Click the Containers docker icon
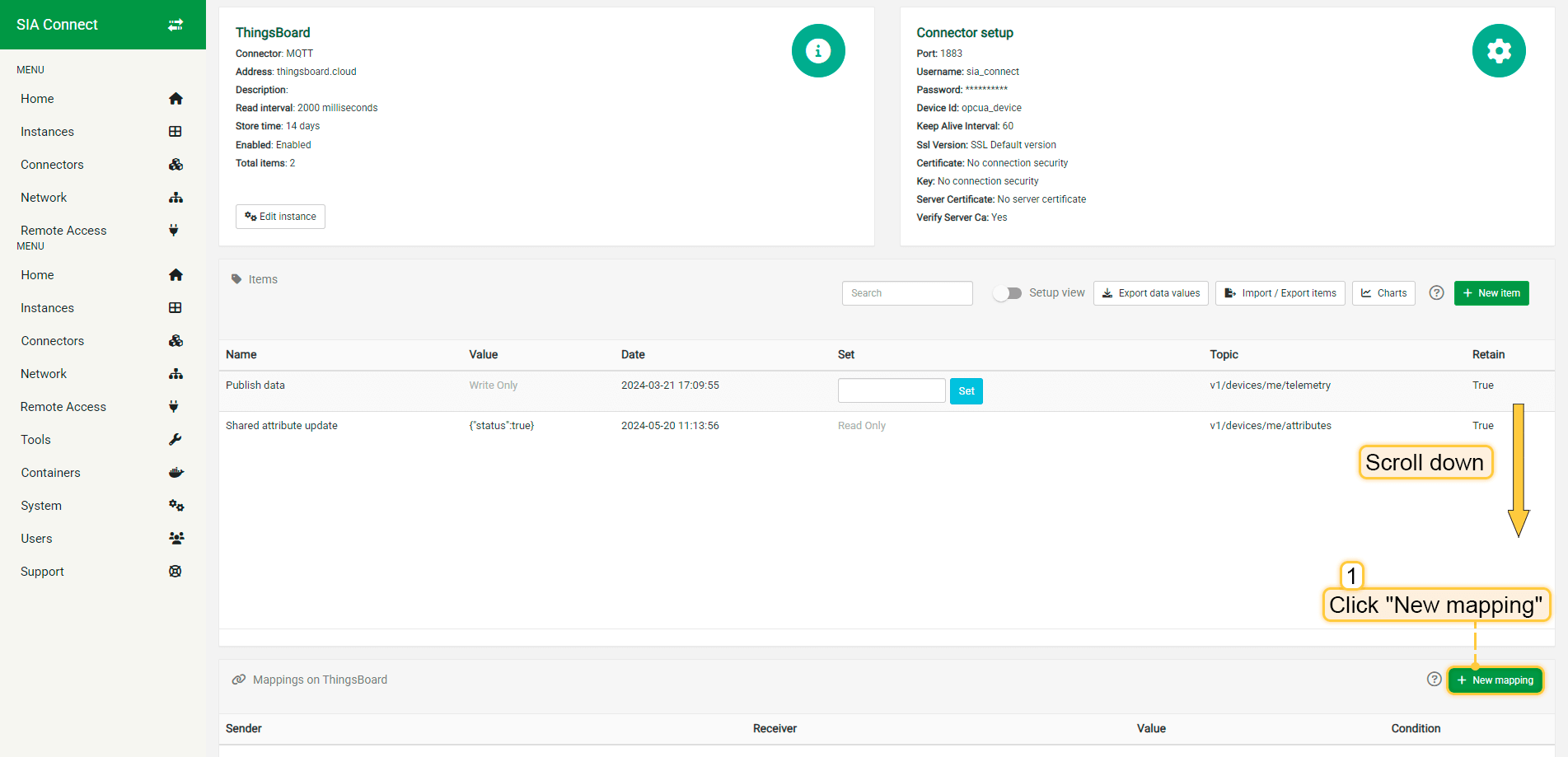Viewport: 1568px width, 757px height. (176, 473)
